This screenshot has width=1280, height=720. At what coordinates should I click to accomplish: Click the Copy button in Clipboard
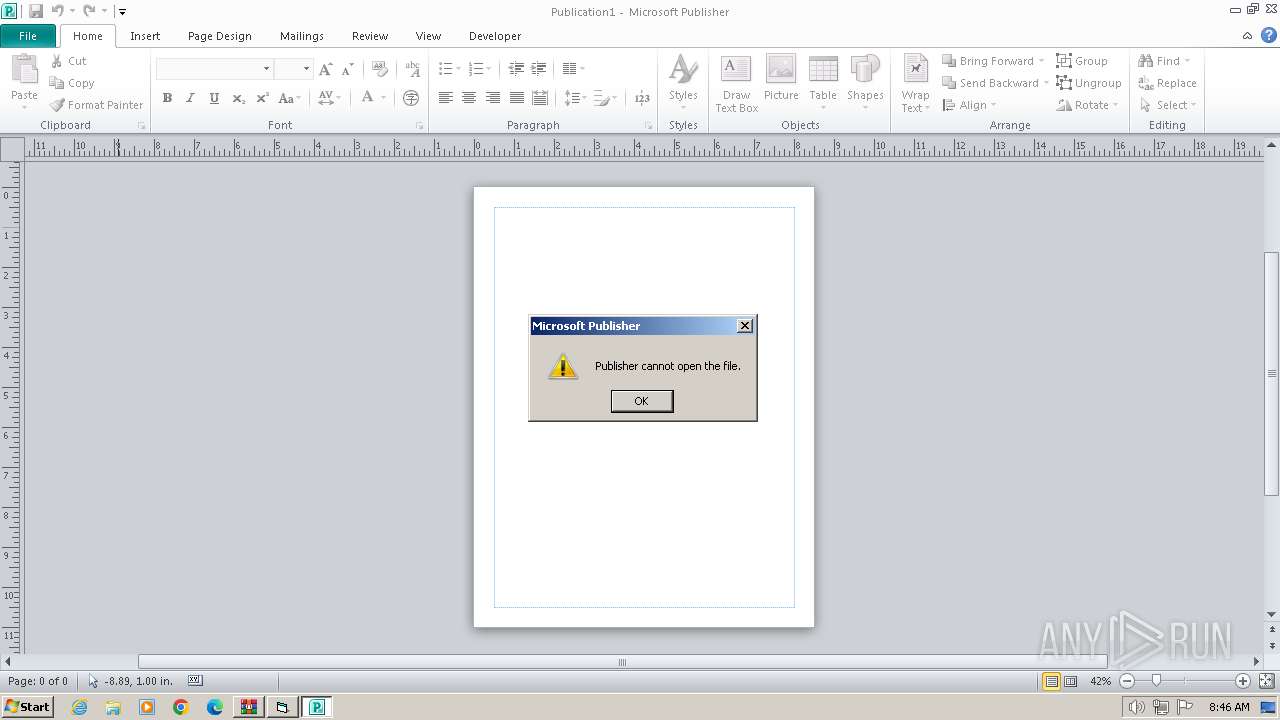72,83
